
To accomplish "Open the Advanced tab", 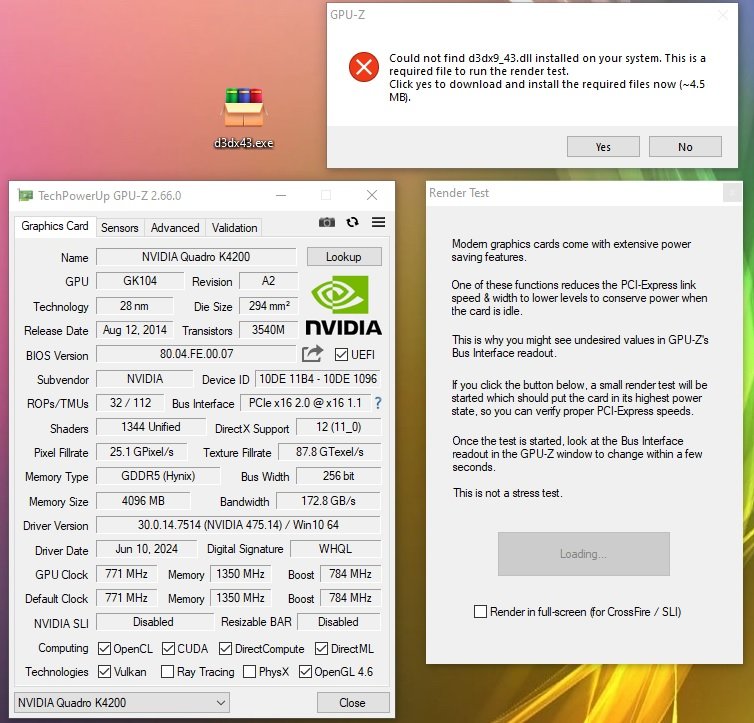I will click(175, 228).
